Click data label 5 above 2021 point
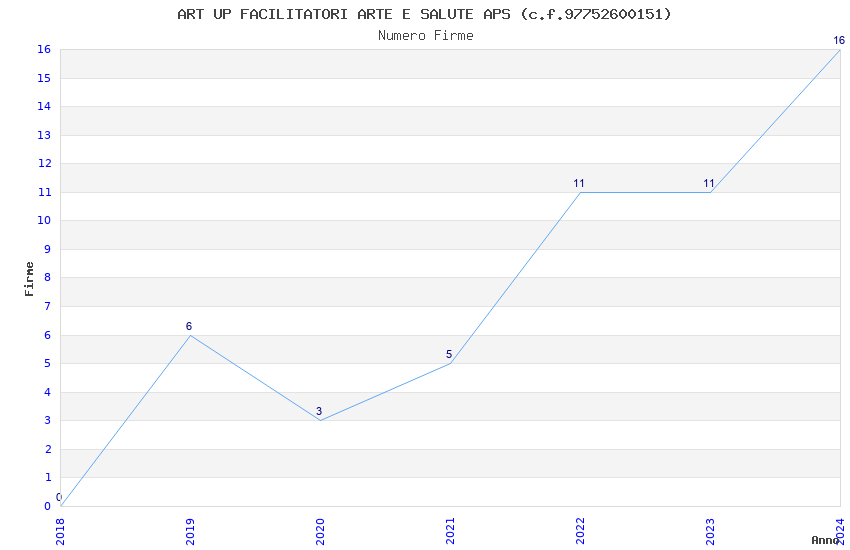This screenshot has width=850, height=550. 449,354
